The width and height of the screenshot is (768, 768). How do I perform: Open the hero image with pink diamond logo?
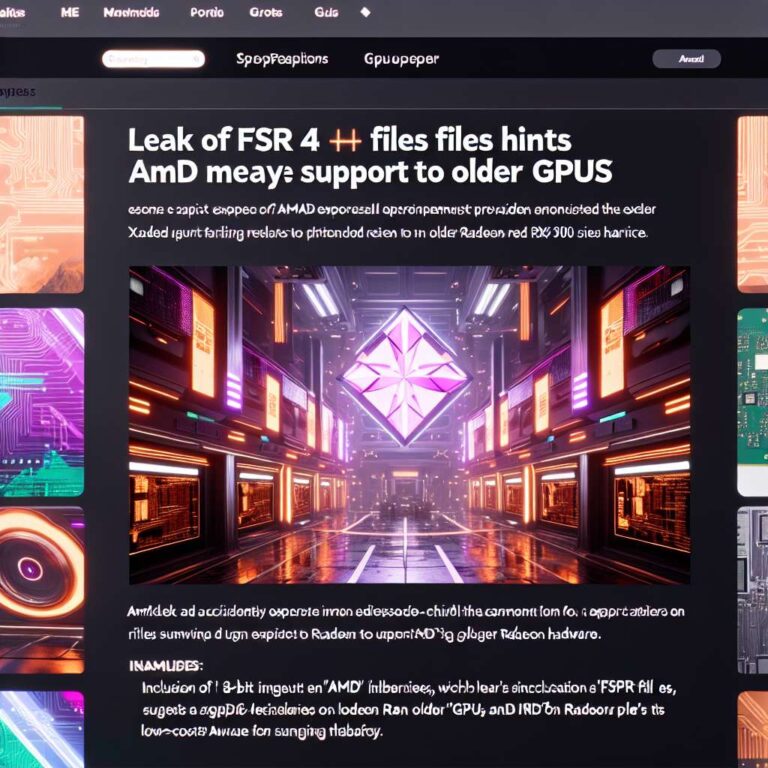click(408, 424)
